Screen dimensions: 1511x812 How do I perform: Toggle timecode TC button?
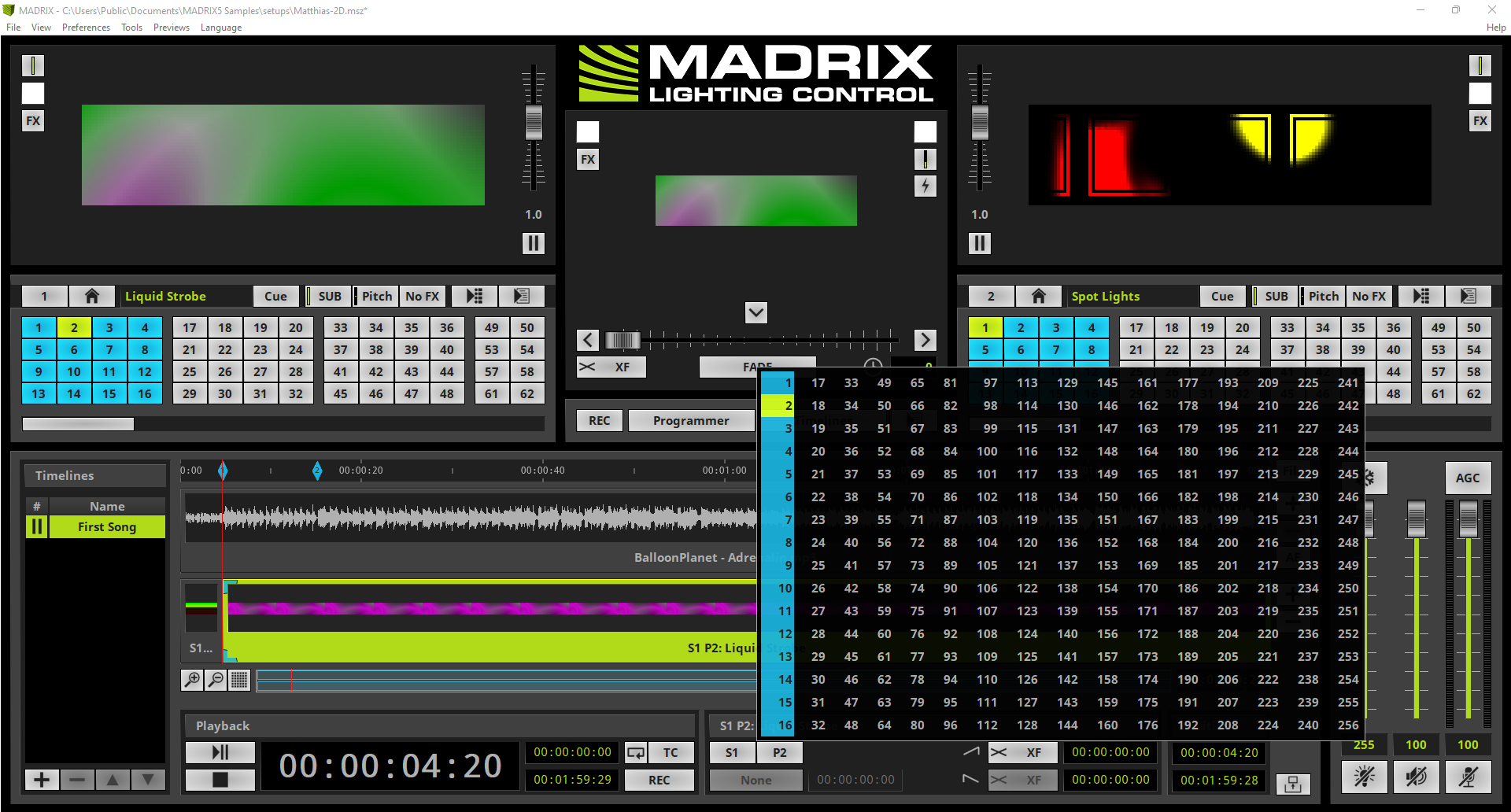click(x=671, y=752)
